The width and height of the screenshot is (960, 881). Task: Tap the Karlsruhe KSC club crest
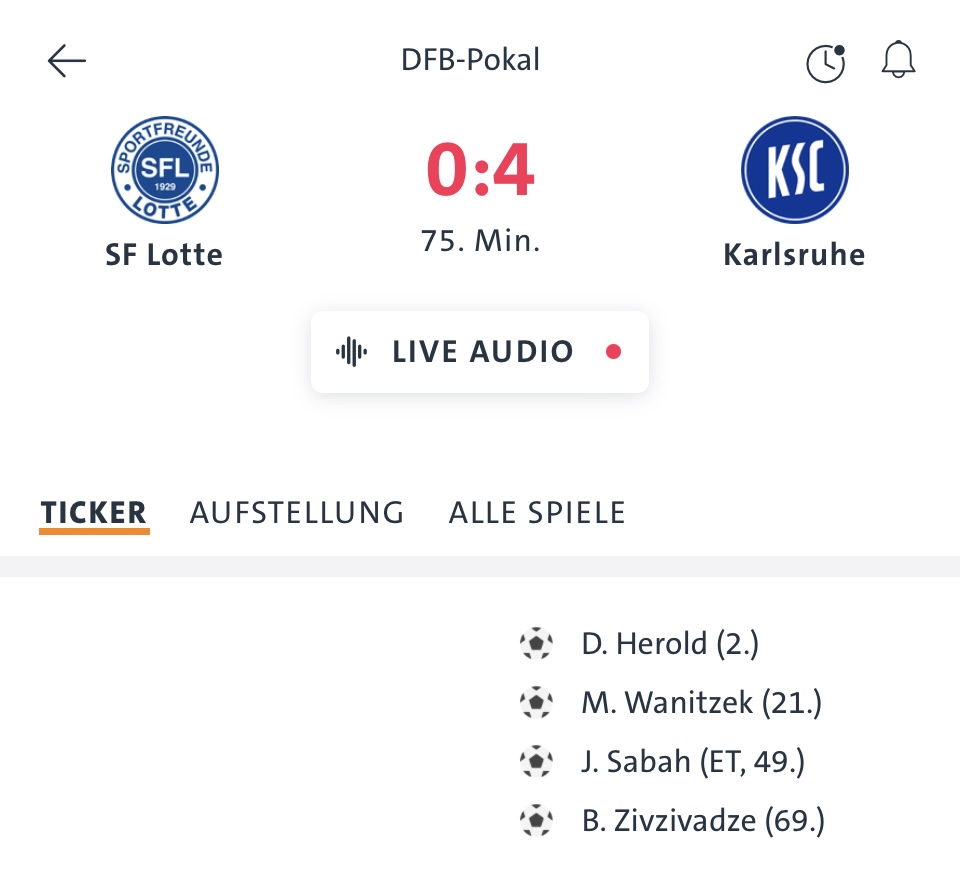[x=795, y=170]
